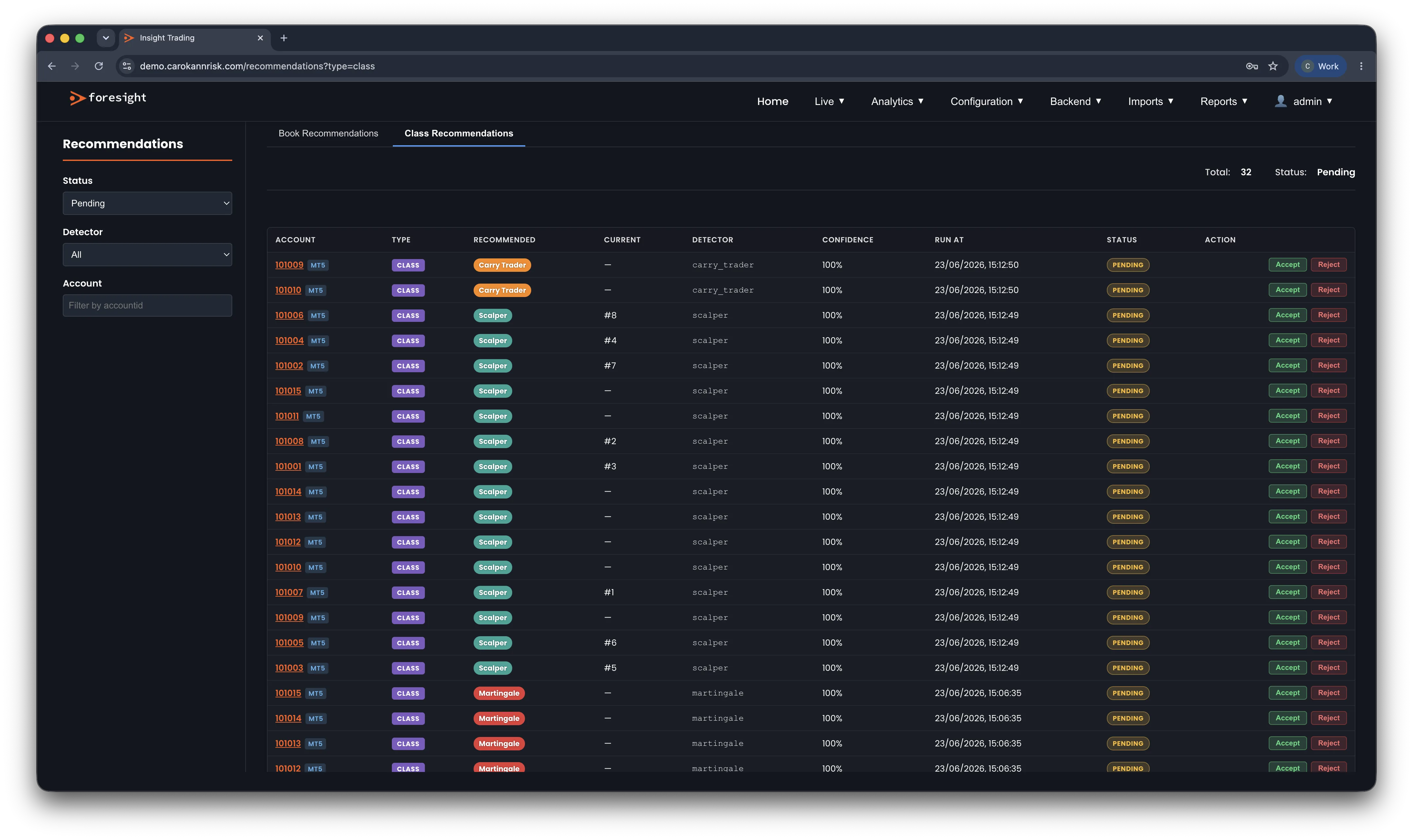Close the Insight Trading tab

pyautogui.click(x=260, y=38)
